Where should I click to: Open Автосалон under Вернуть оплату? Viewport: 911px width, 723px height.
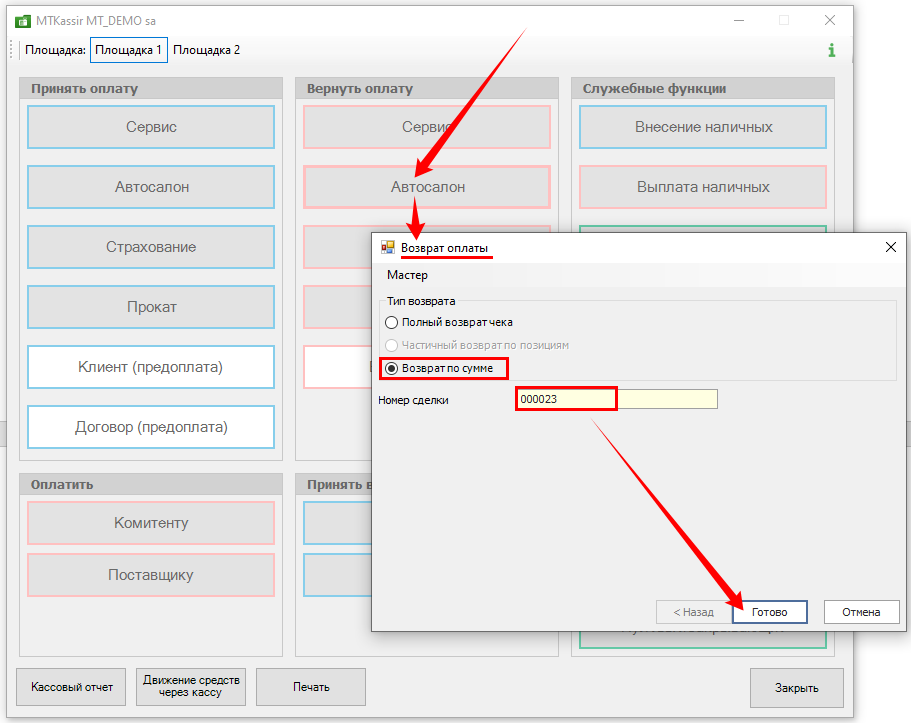click(427, 187)
